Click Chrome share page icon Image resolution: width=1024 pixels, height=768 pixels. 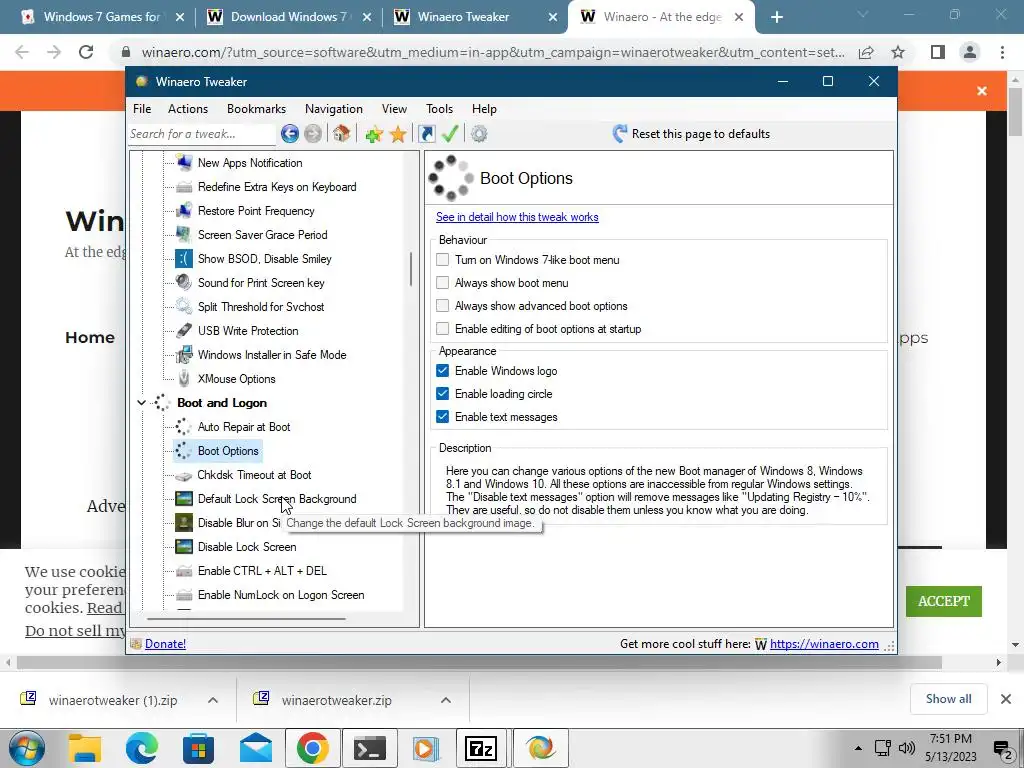867,52
